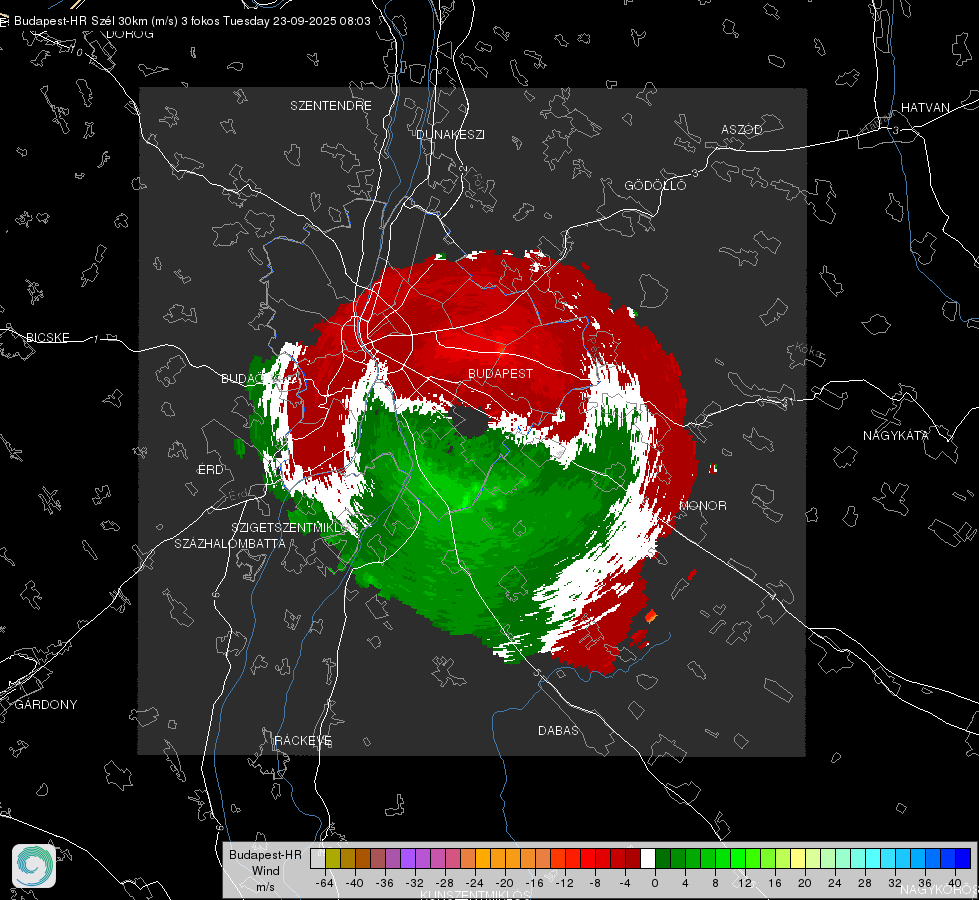This screenshot has width=979, height=900.
Task: Click the SZENTENDRE town label
Action: tap(331, 106)
